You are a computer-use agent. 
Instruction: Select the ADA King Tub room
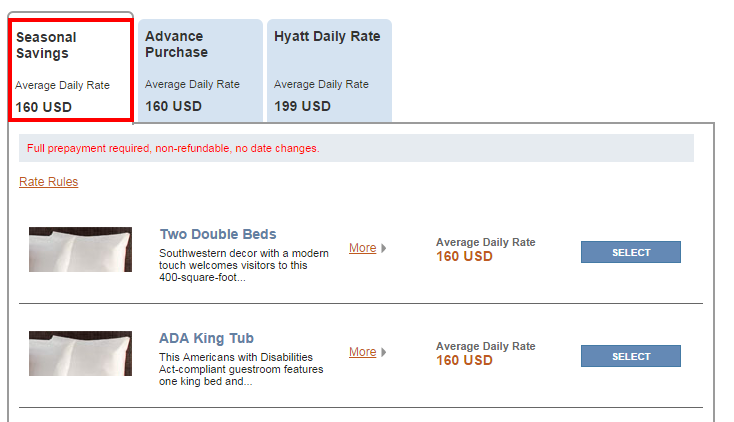[631, 356]
